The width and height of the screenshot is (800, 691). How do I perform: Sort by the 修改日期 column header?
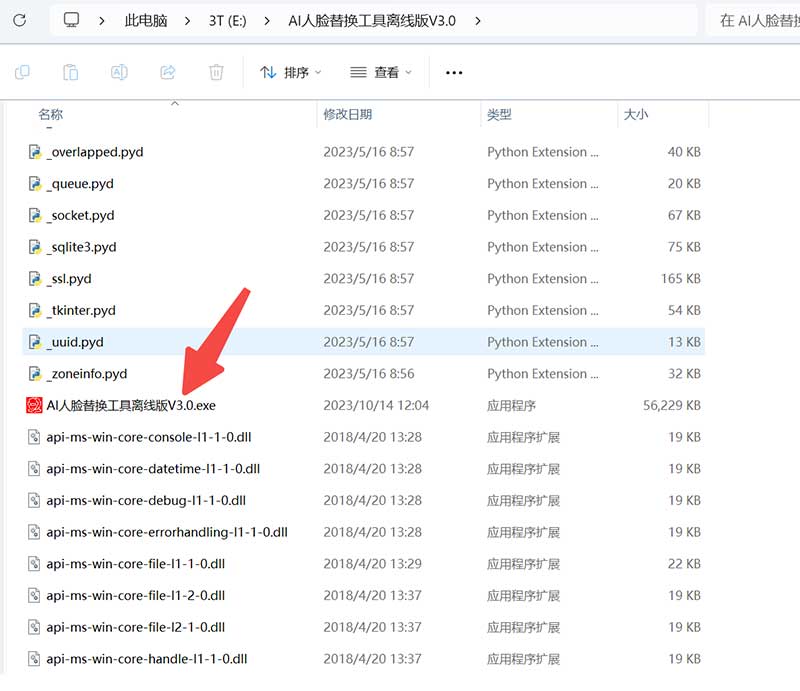click(347, 115)
